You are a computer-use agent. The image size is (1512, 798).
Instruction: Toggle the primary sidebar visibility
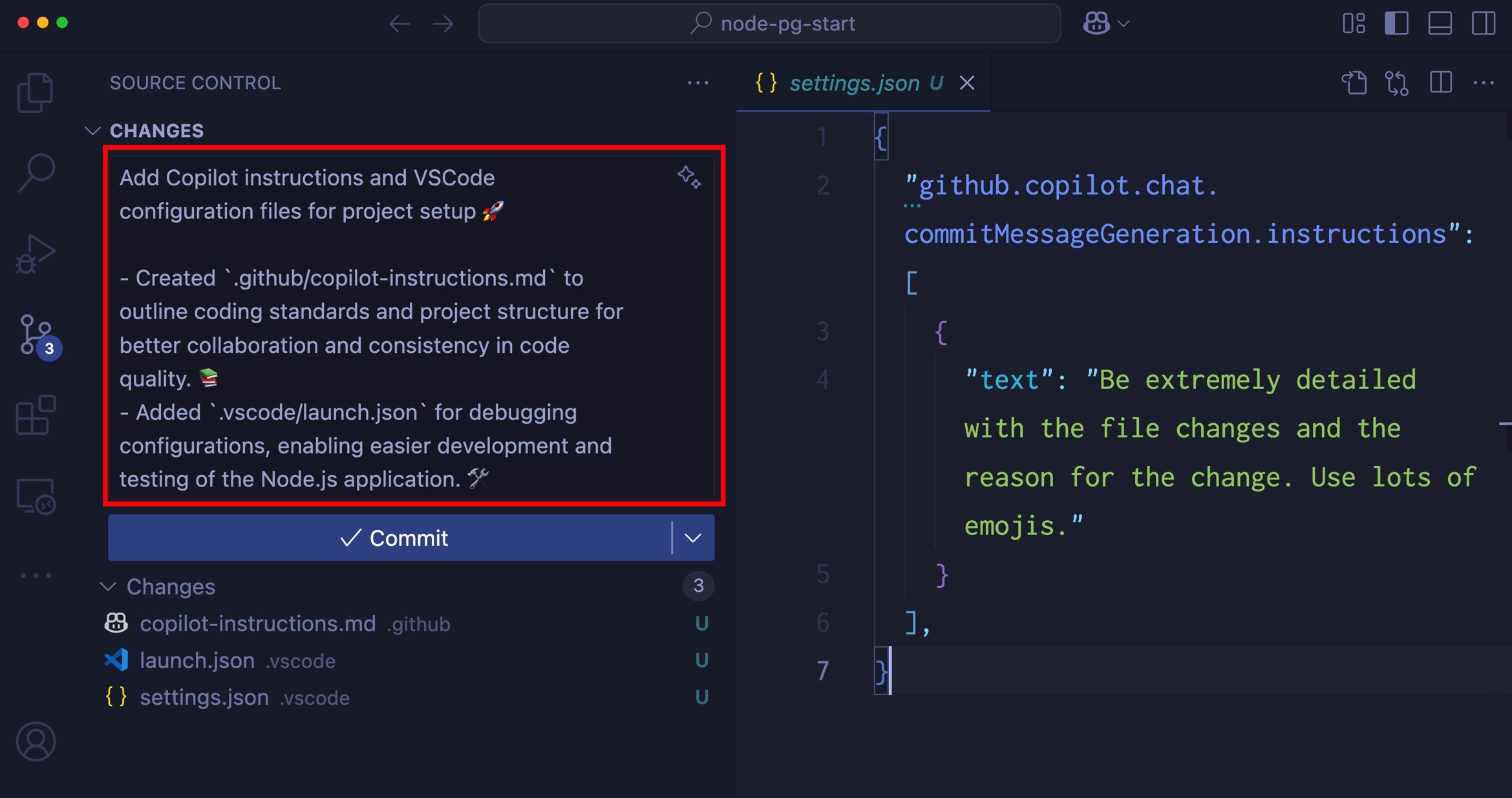pos(1397,23)
